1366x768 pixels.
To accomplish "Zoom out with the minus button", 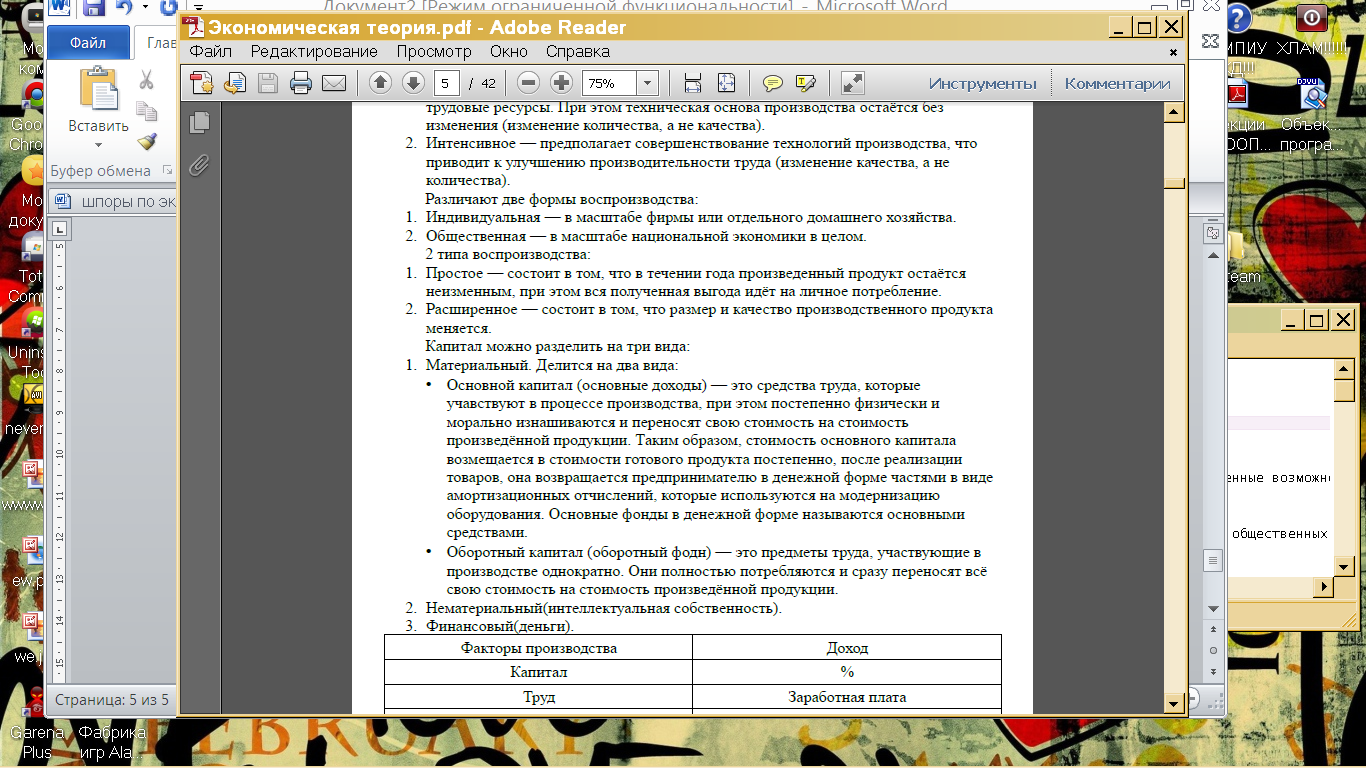I will point(529,83).
